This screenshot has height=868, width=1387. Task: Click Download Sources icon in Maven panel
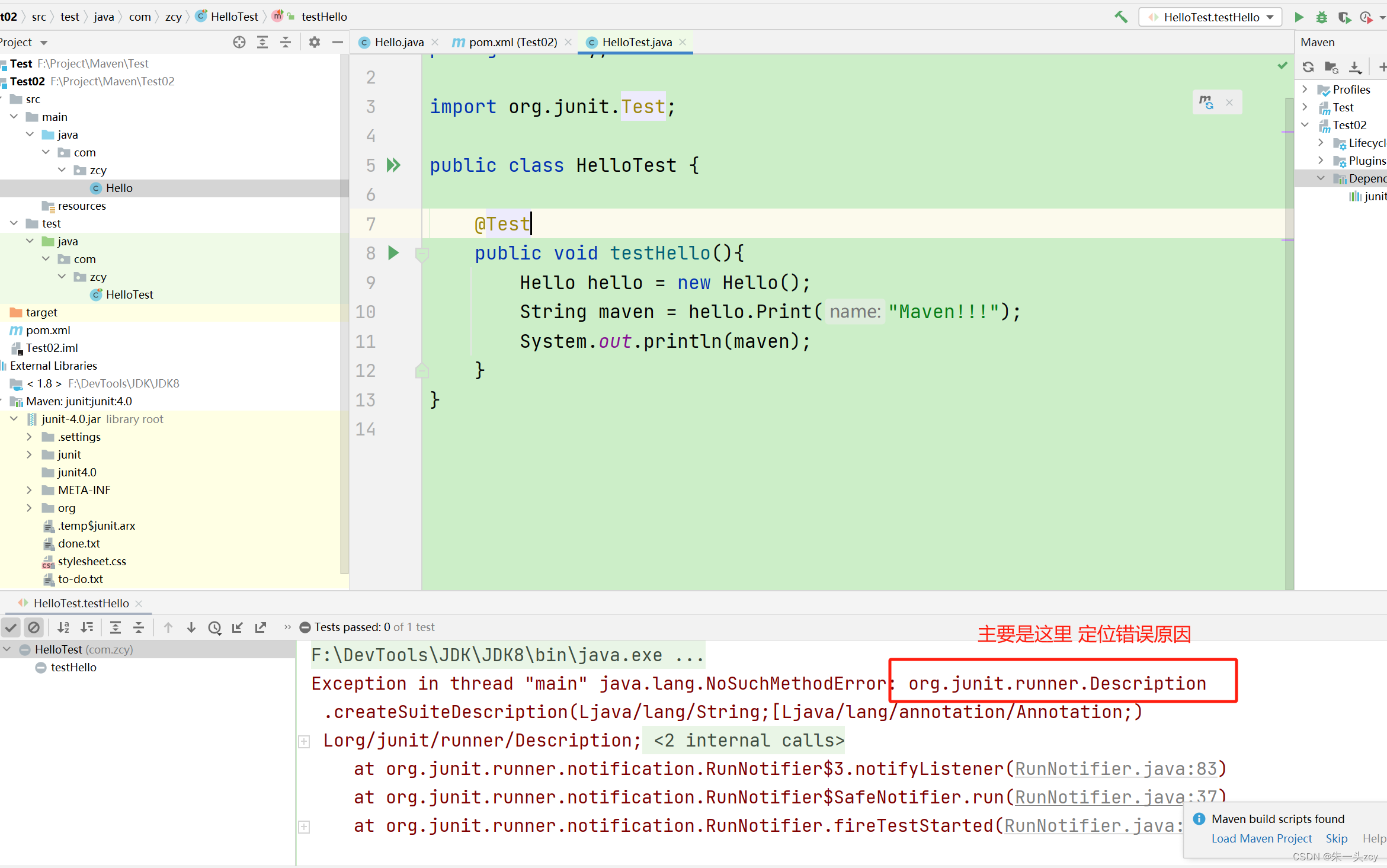(x=1355, y=67)
